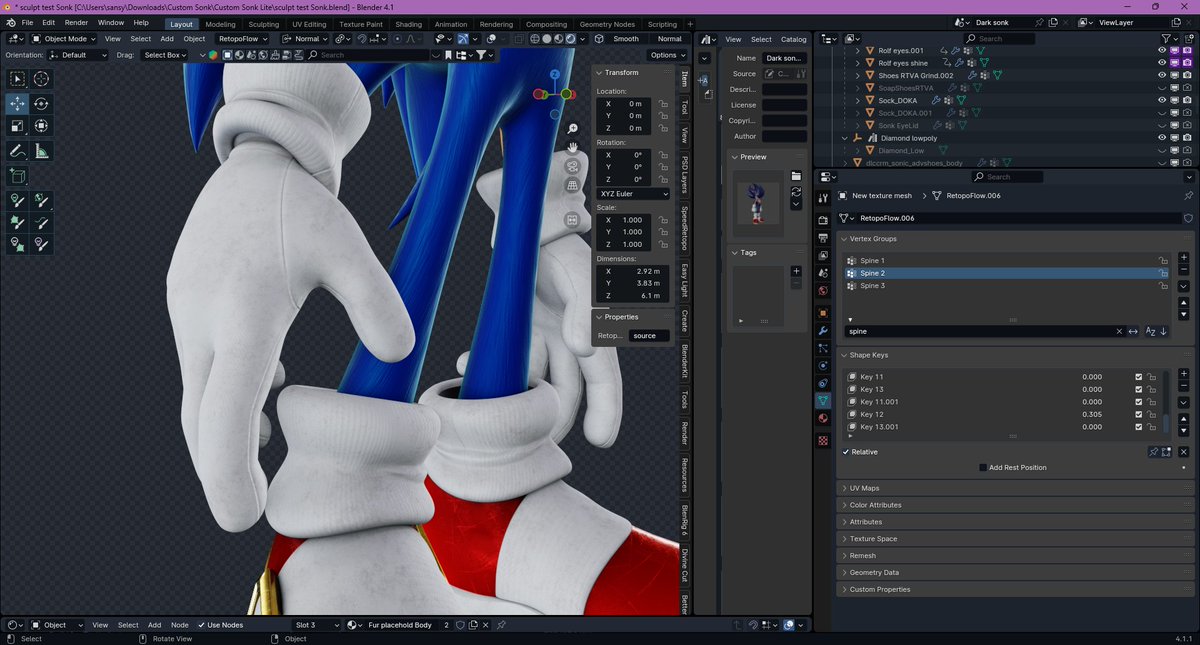Invert vertex group filter arrows icon
Screen dimensions: 1200x645
click(1133, 331)
